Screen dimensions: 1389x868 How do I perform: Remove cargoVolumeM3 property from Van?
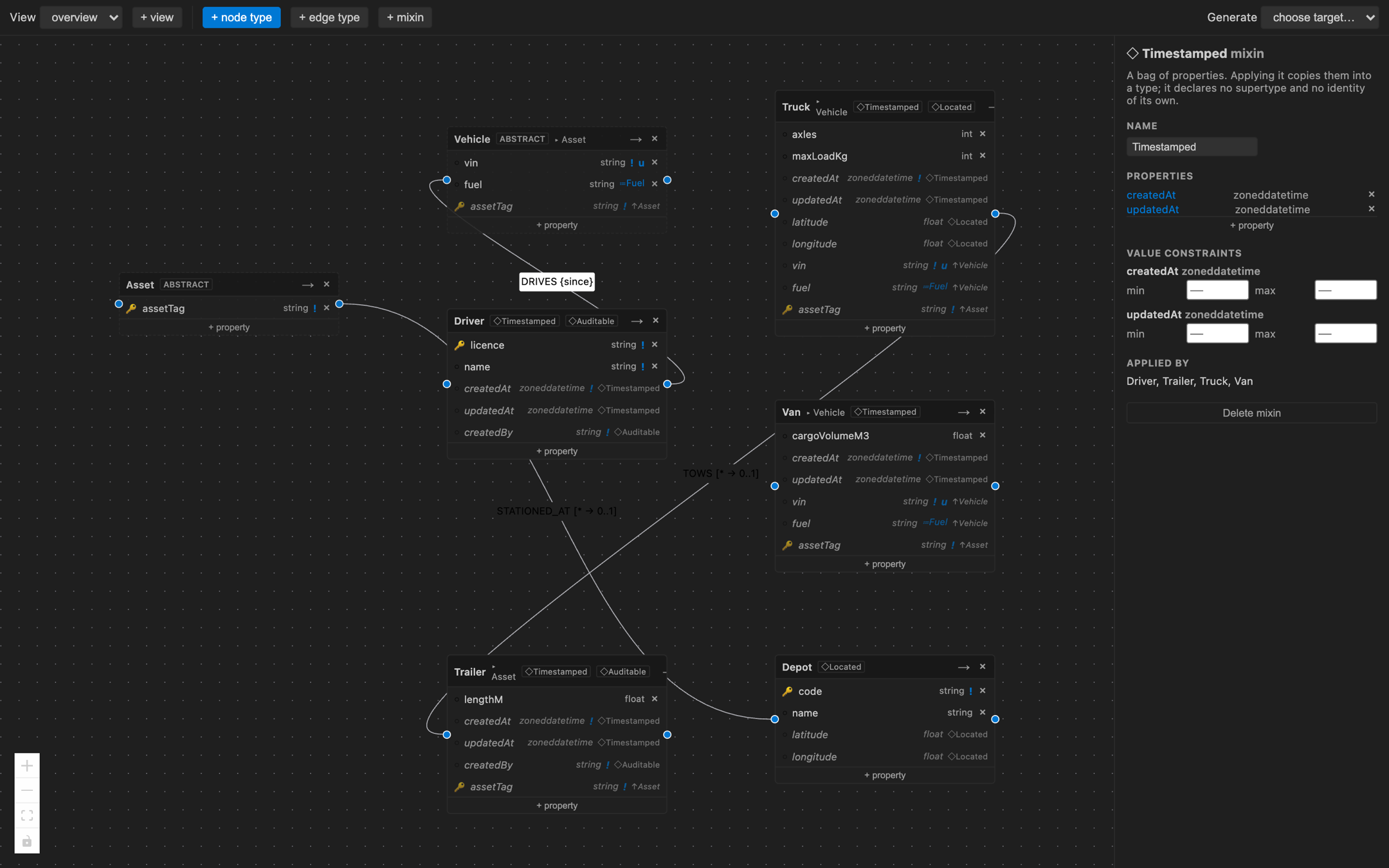coord(983,435)
